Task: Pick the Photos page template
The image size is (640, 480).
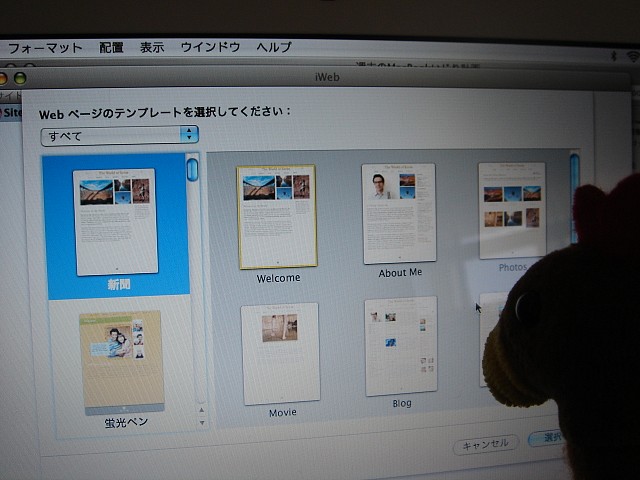Action: point(512,210)
